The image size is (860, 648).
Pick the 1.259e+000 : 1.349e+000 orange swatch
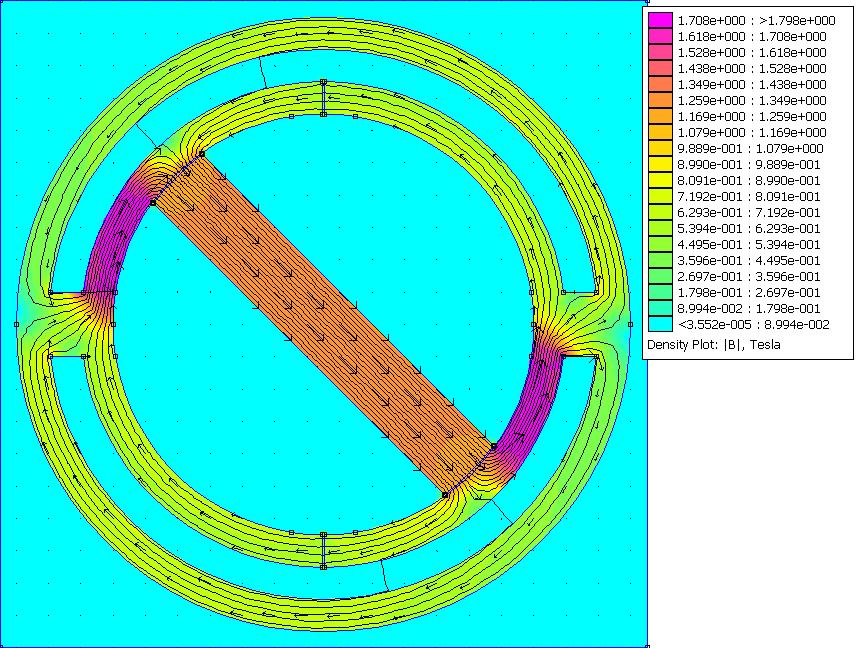[660, 100]
